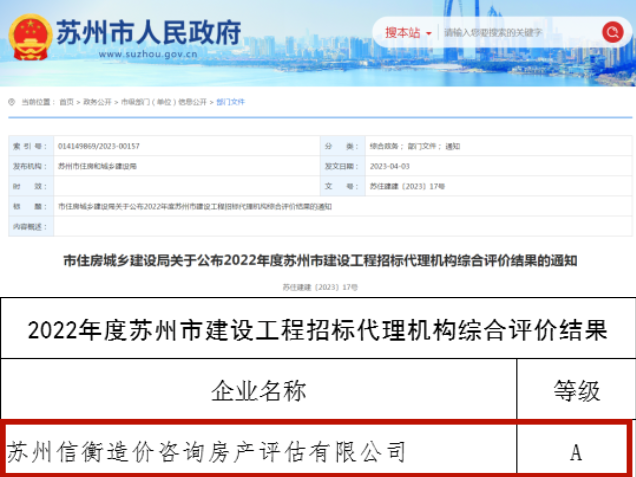Select document number 苏住建建〔2023〕17号 in the info table
This screenshot has width=636, height=477.
click(407, 186)
